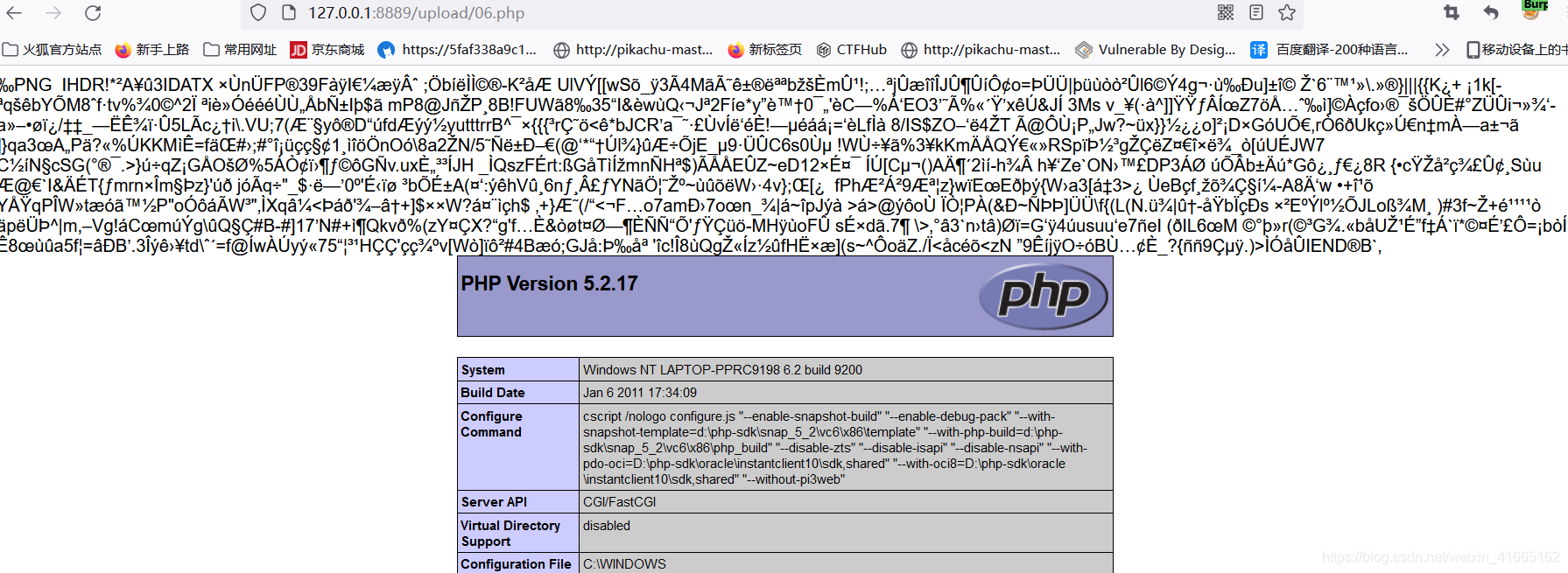Image resolution: width=1568 pixels, height=573 pixels.
Task: Show site information page icon
Action: [289, 13]
